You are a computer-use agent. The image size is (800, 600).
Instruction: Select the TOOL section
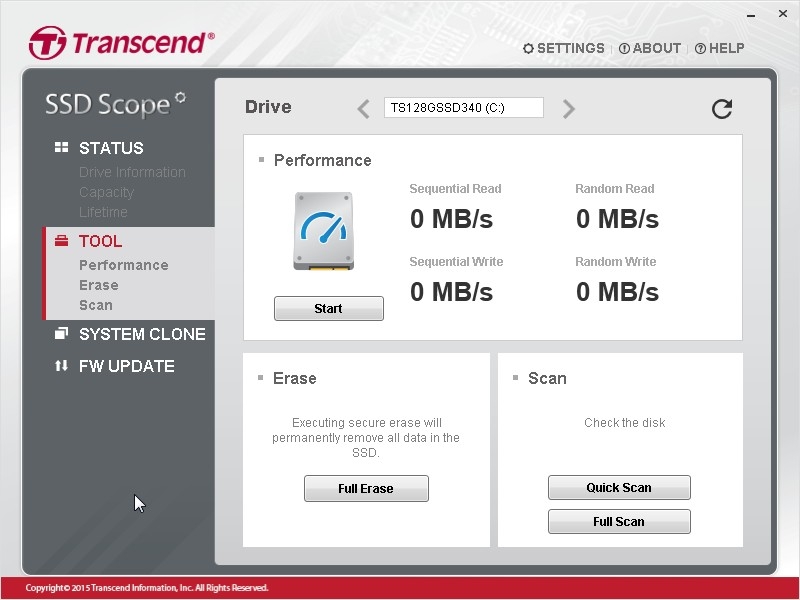(x=101, y=241)
